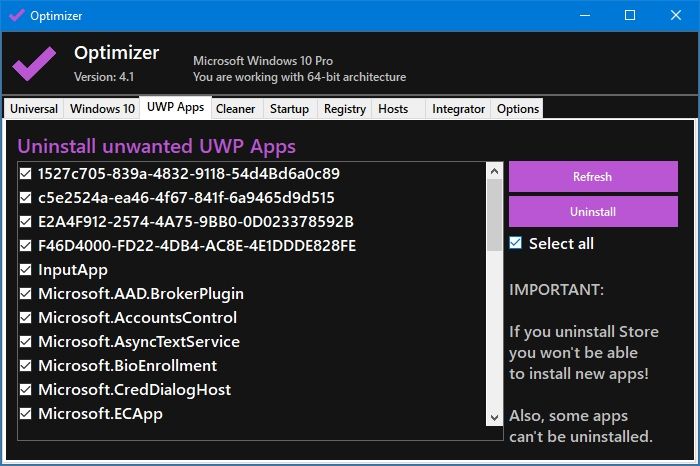Select the E2A4F912-2574-4A75-9BB0 entry text
Screen dimensions: 700x466
click(196, 222)
